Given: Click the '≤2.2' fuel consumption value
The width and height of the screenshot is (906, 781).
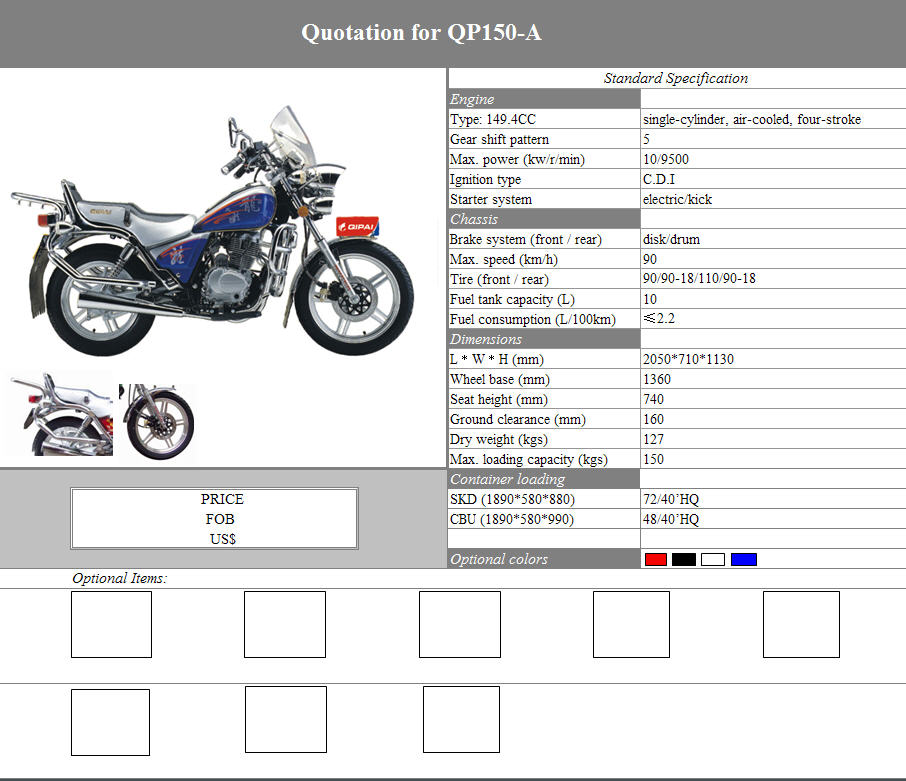Looking at the screenshot, I should (659, 318).
